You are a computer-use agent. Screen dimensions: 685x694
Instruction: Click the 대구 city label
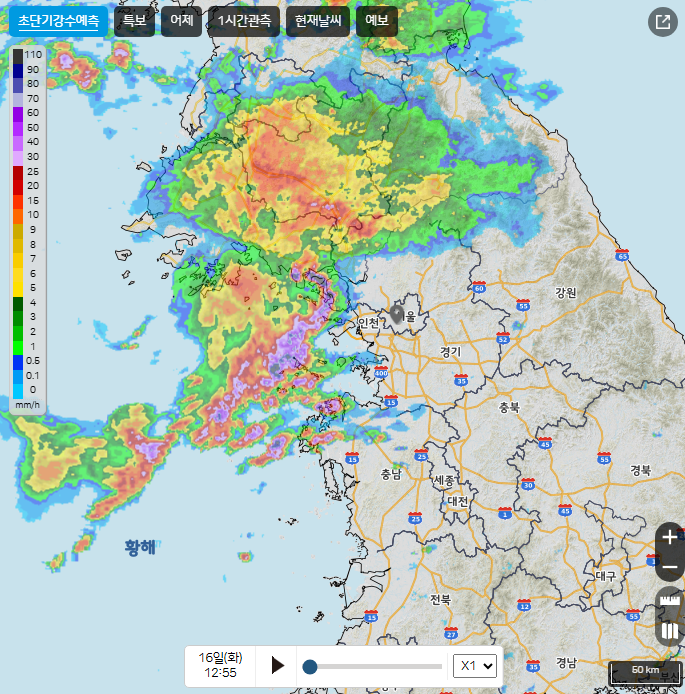point(606,576)
